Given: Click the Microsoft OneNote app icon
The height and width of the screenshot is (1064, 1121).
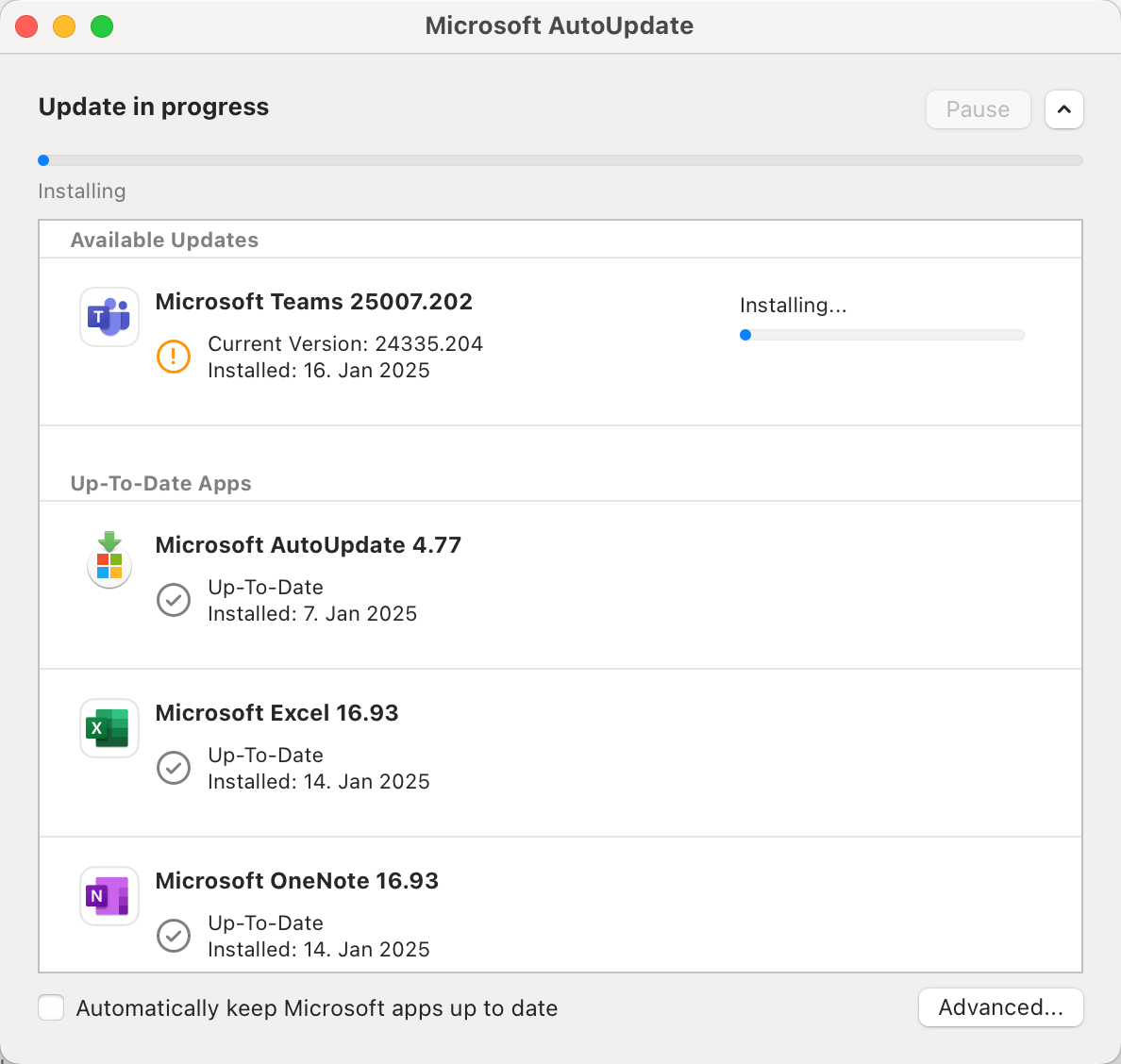Looking at the screenshot, I should tap(109, 896).
